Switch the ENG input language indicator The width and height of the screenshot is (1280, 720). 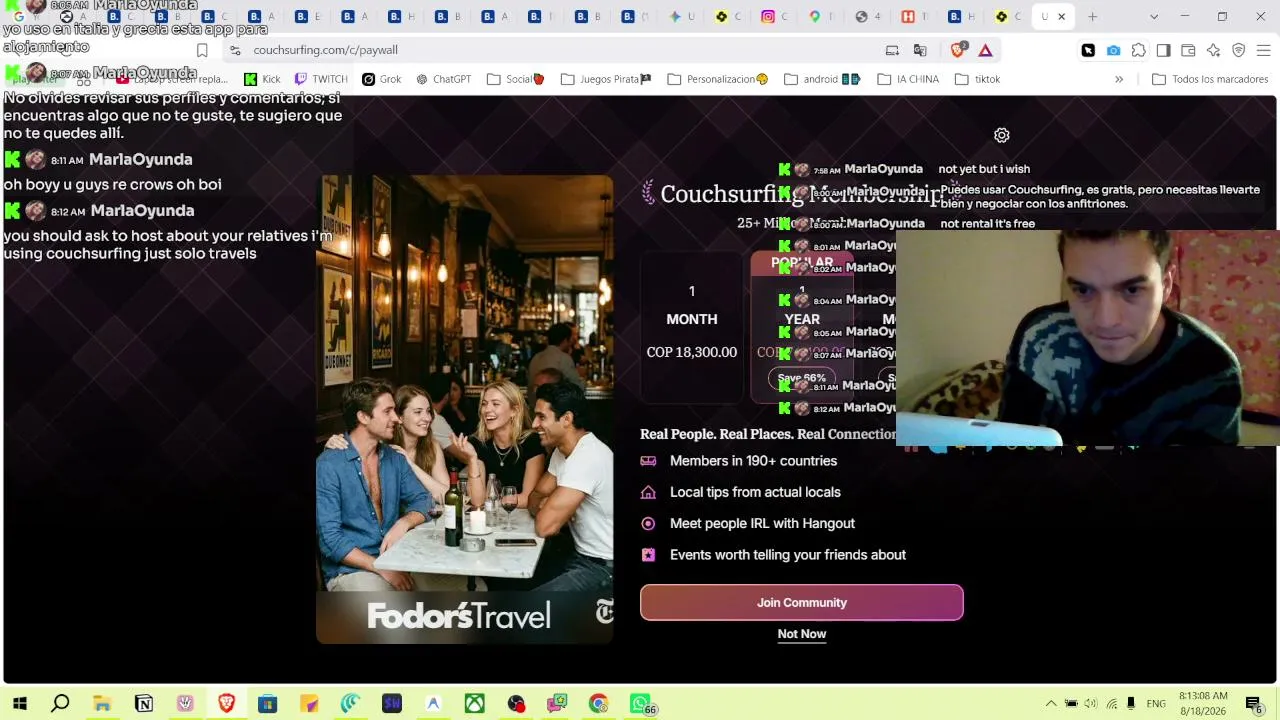(x=1156, y=704)
